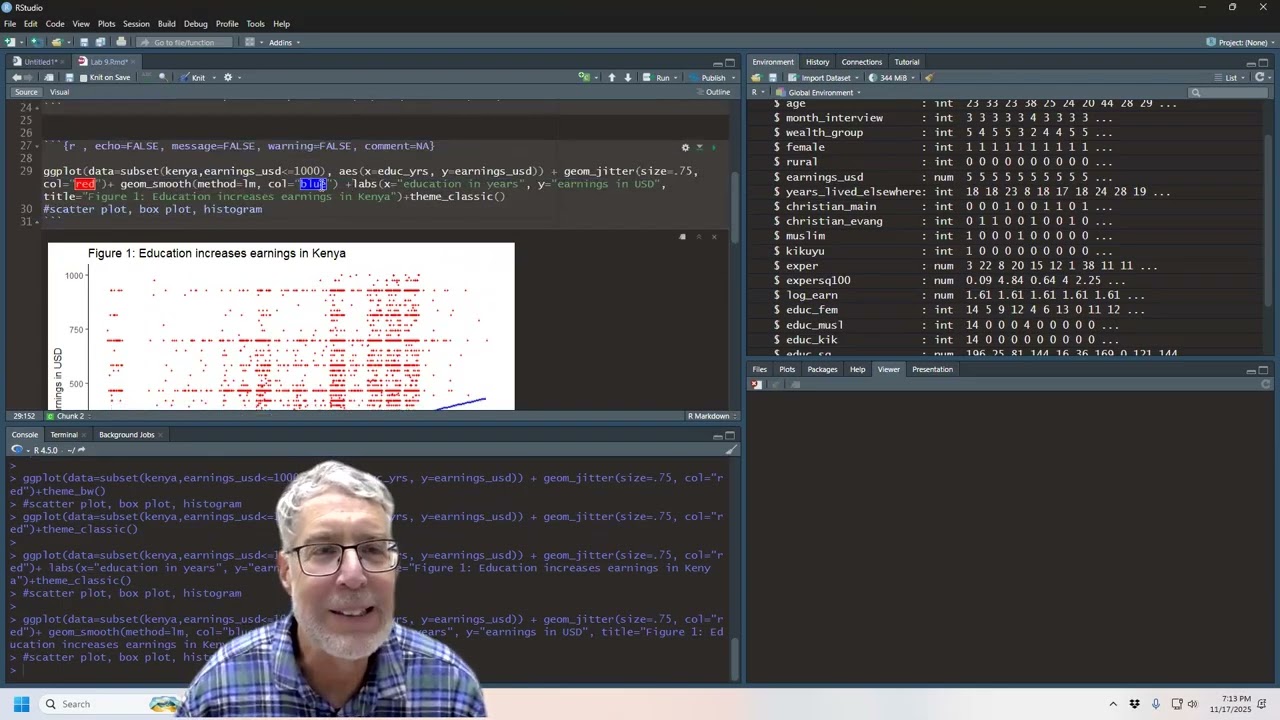The width and height of the screenshot is (1280, 720).
Task: Switch editor to Source mode
Action: point(26,92)
